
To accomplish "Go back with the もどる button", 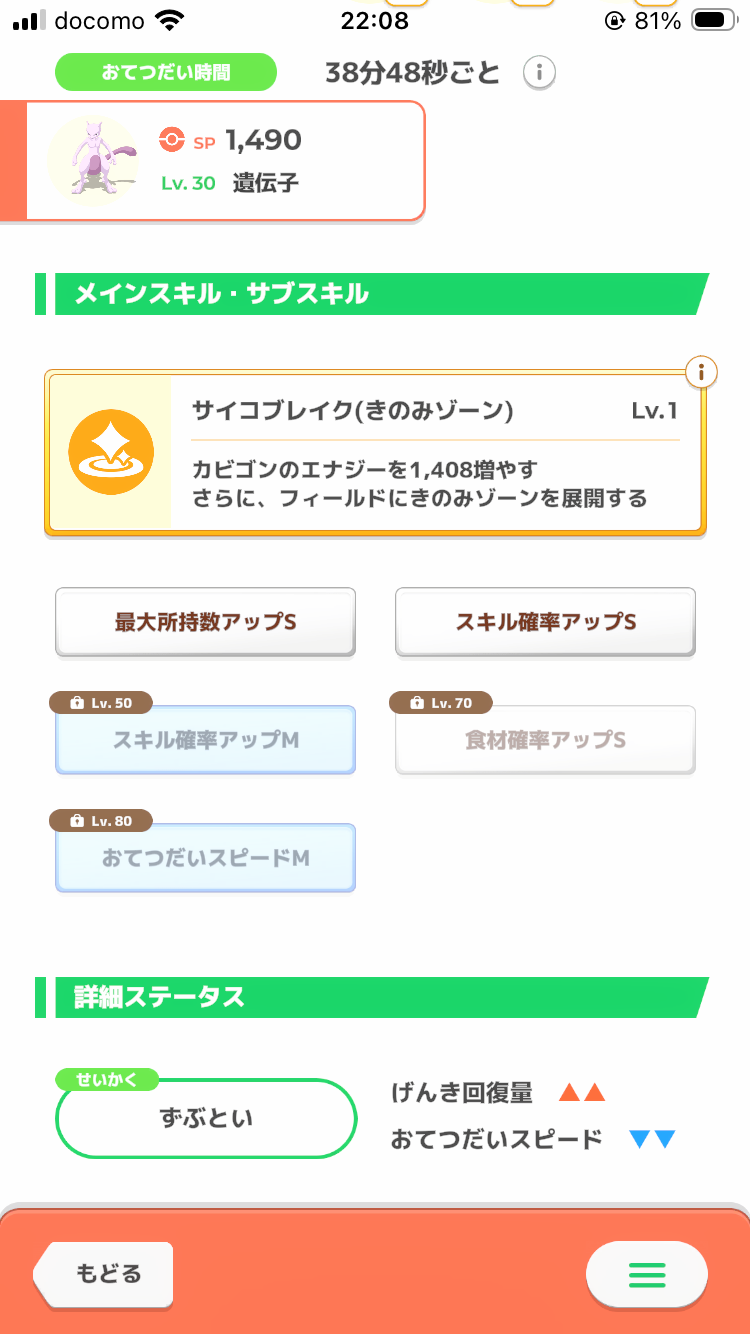I will 103,1274.
